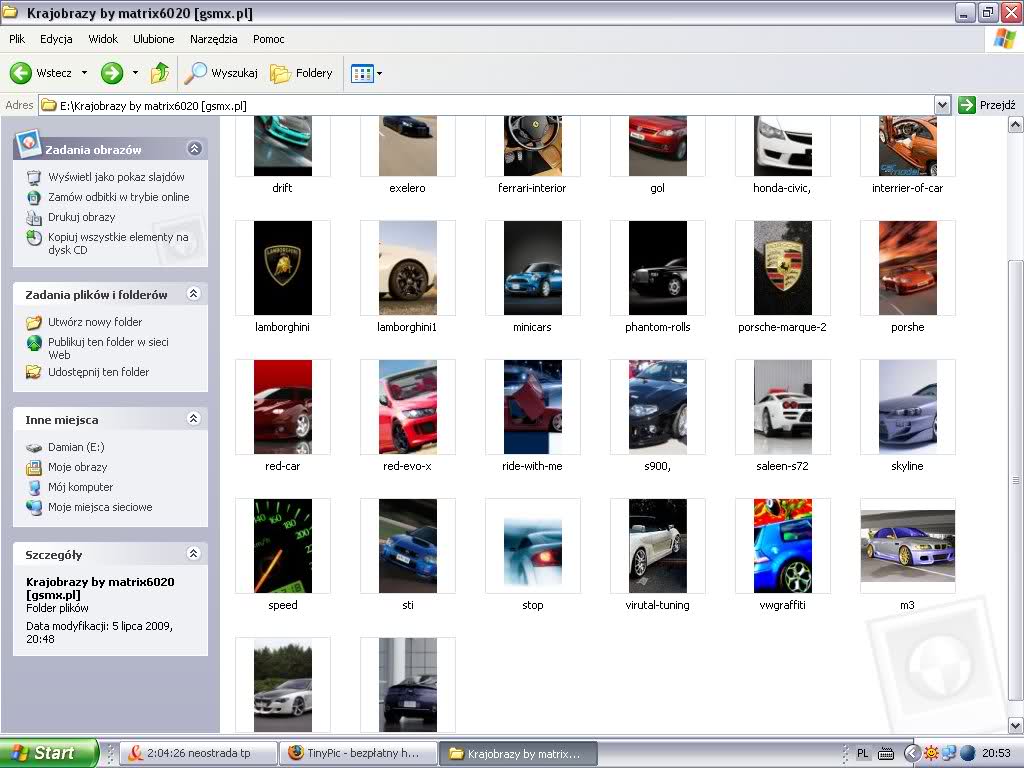Open Mój komputer from Inne miejsca
The height and width of the screenshot is (768, 1024).
pyautogui.click(x=80, y=487)
